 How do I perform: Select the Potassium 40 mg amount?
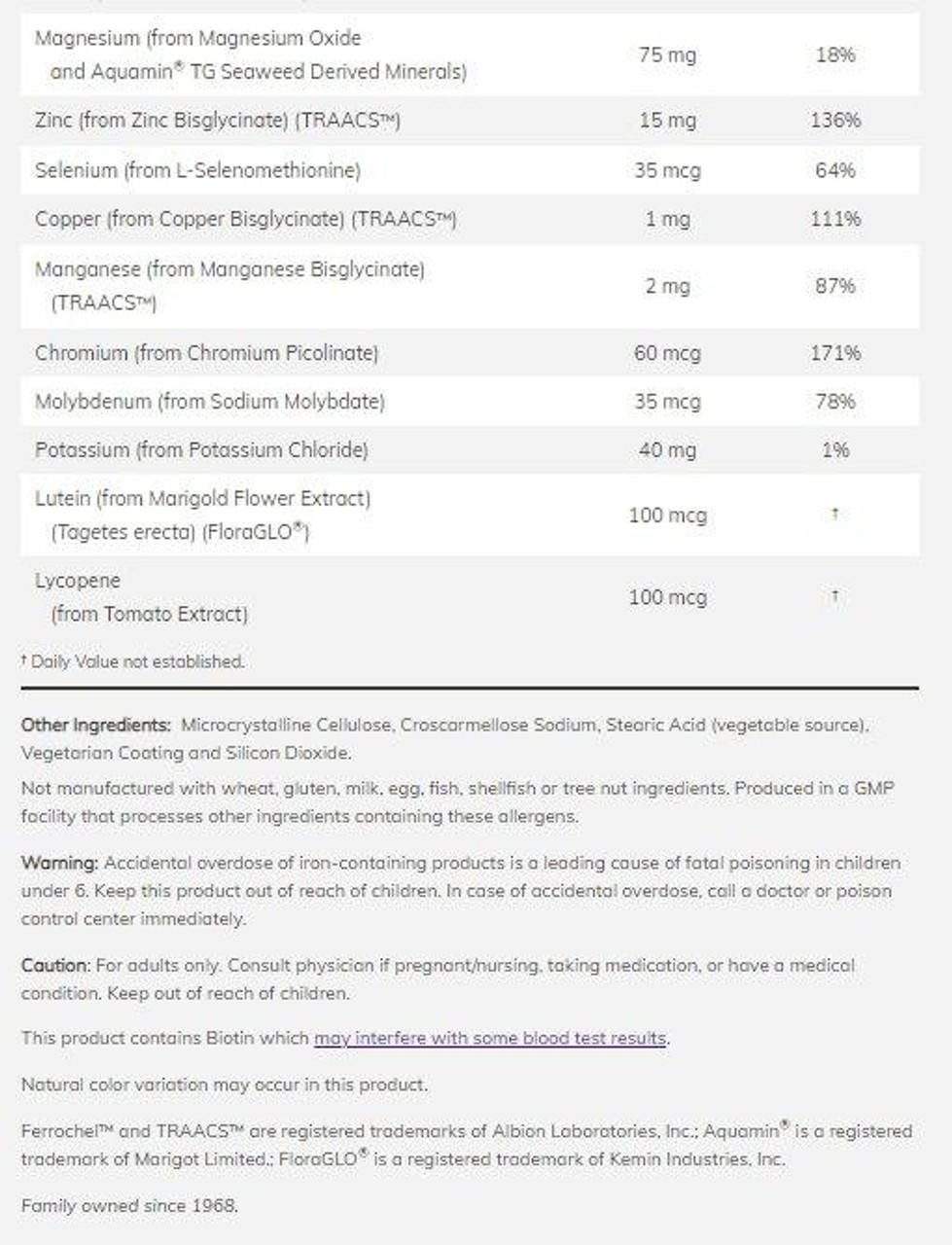(x=667, y=450)
